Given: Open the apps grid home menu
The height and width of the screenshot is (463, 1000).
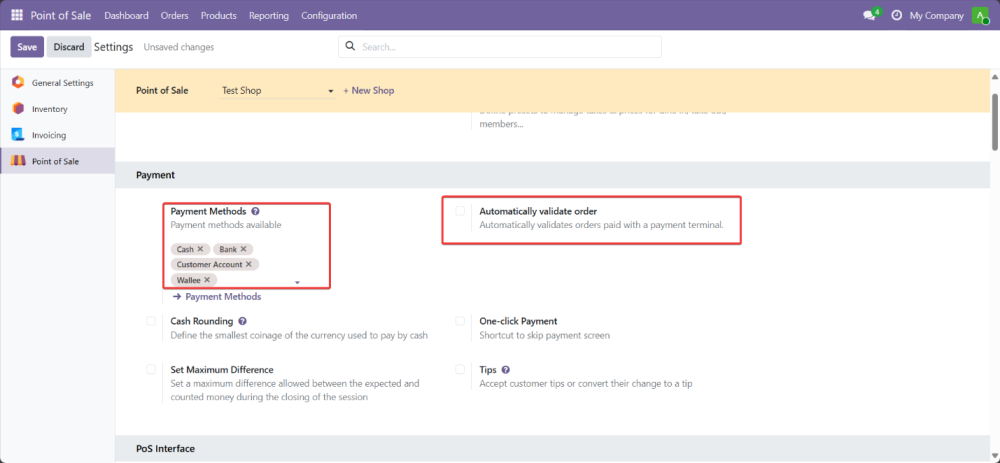Looking at the screenshot, I should tap(17, 16).
